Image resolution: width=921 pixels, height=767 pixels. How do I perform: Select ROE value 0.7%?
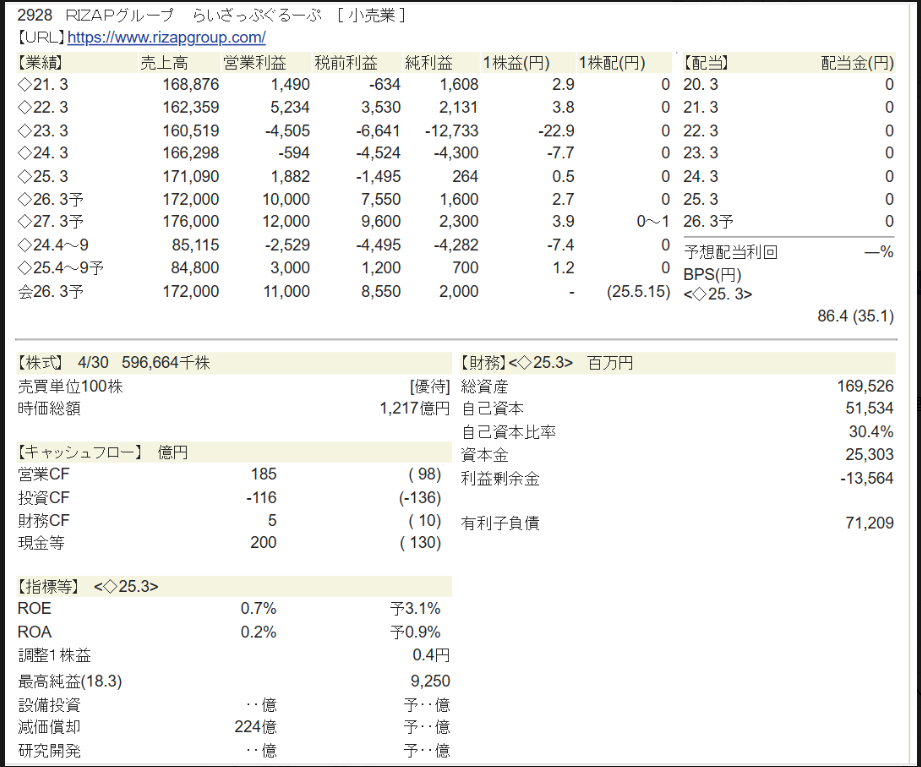coord(258,608)
